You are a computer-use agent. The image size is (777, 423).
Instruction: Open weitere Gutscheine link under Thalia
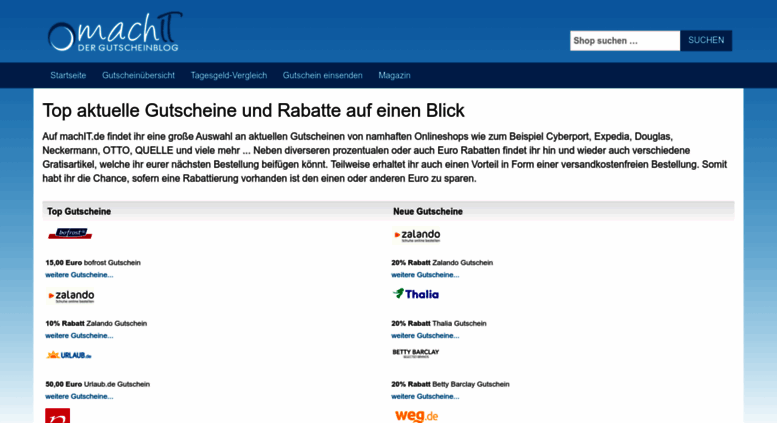pyautogui.click(x=425, y=336)
